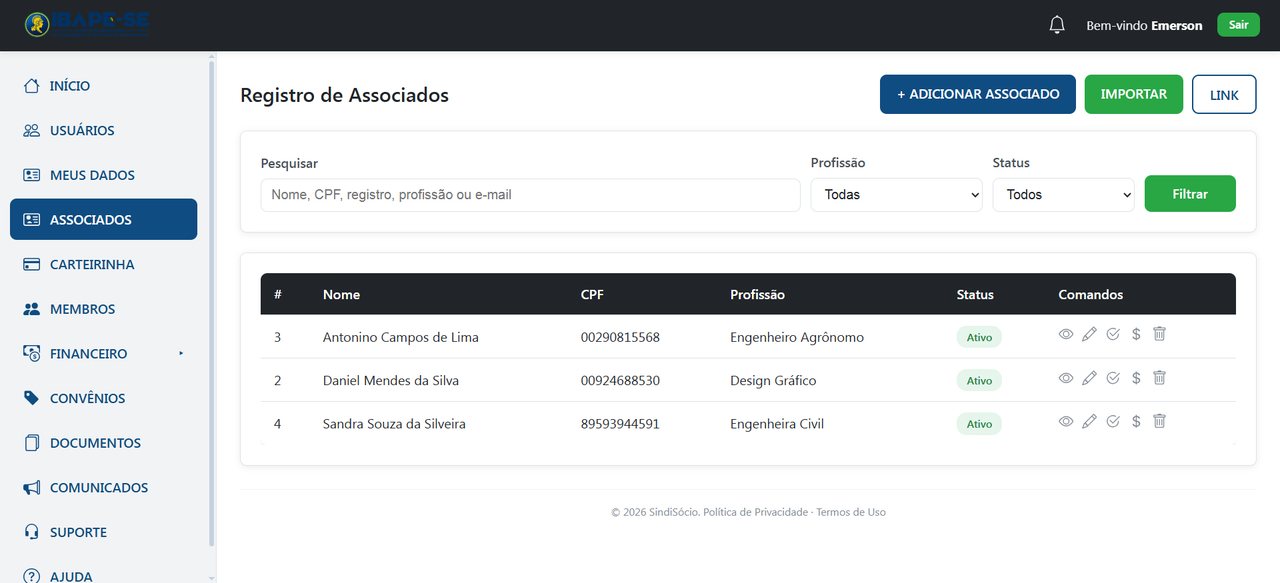
Task: Select name Sandra Souza da Silveira
Action: (x=394, y=424)
